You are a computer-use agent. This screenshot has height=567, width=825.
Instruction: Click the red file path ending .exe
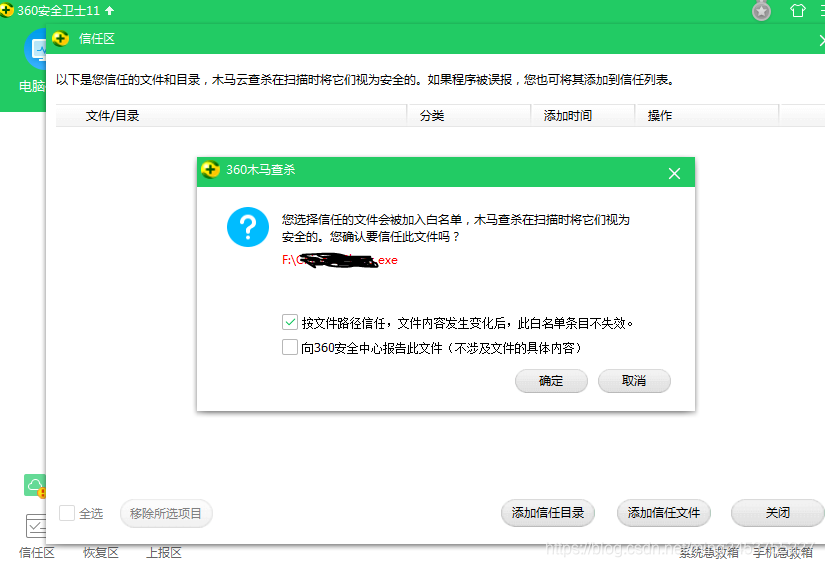pos(340,260)
